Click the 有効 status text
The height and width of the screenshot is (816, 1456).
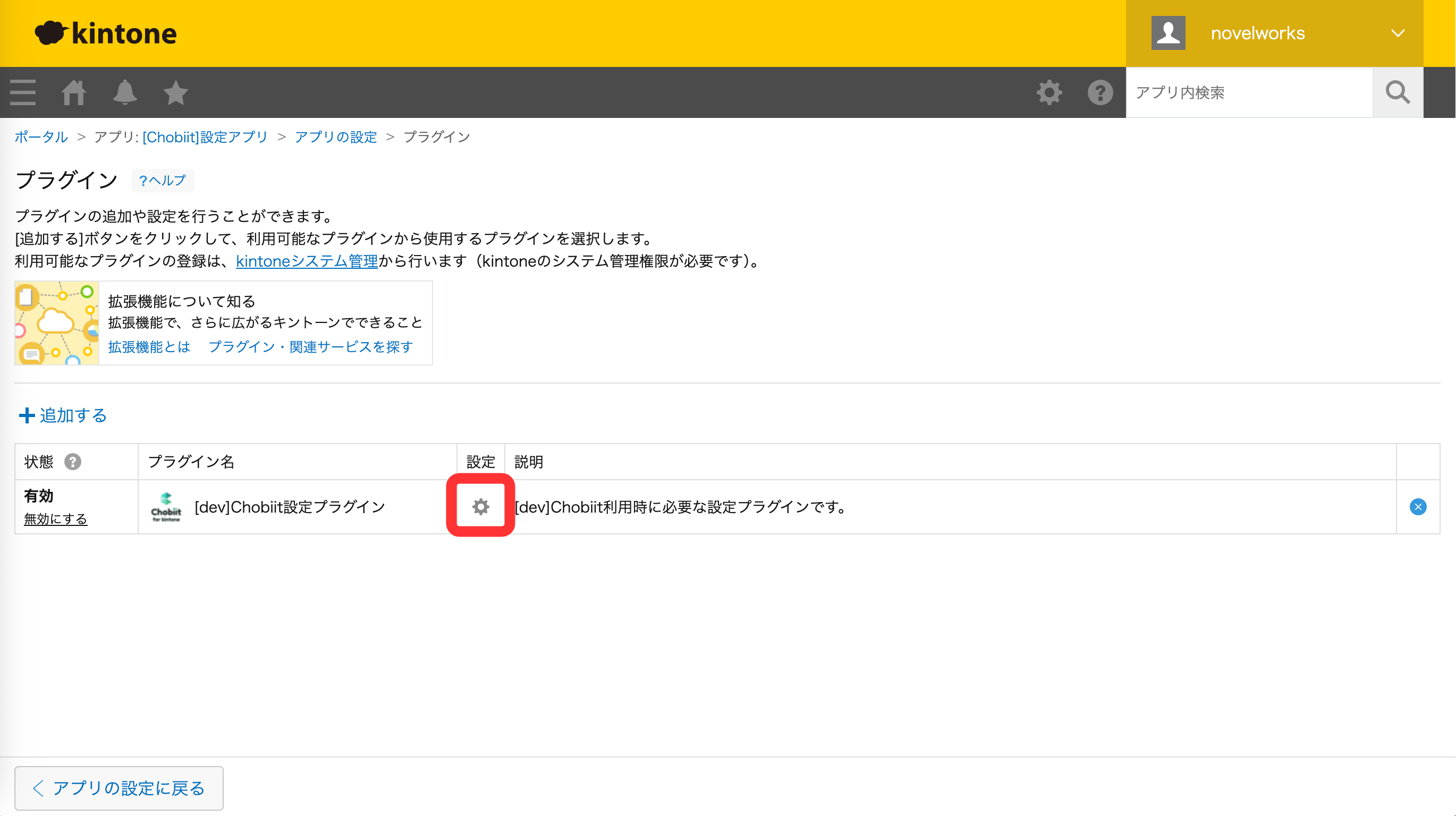click(38, 496)
